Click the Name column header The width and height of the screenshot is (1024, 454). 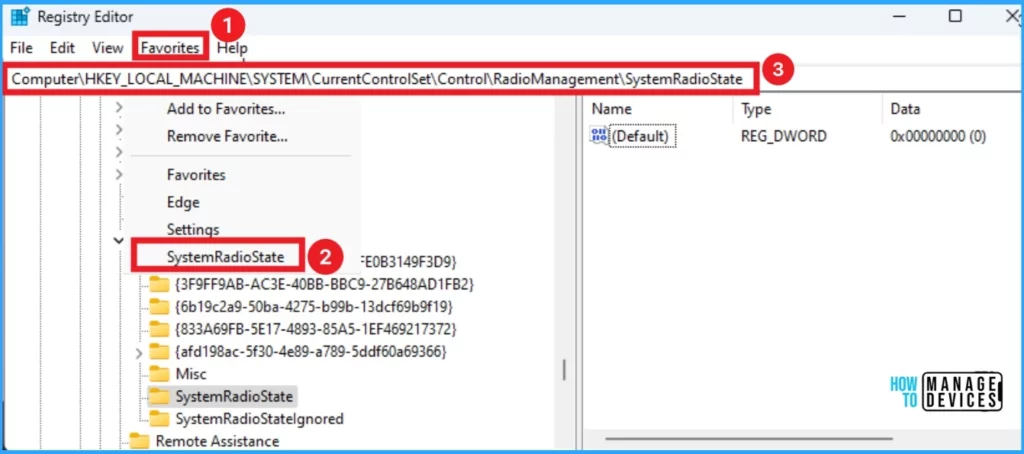pos(612,109)
